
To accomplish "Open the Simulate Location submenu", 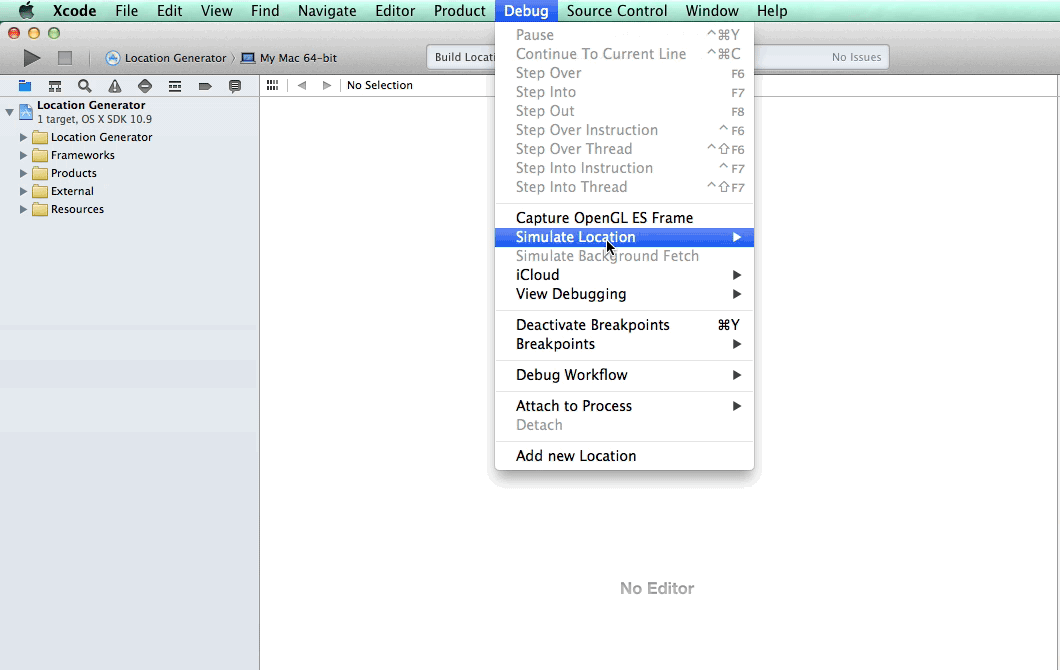I will tap(624, 237).
